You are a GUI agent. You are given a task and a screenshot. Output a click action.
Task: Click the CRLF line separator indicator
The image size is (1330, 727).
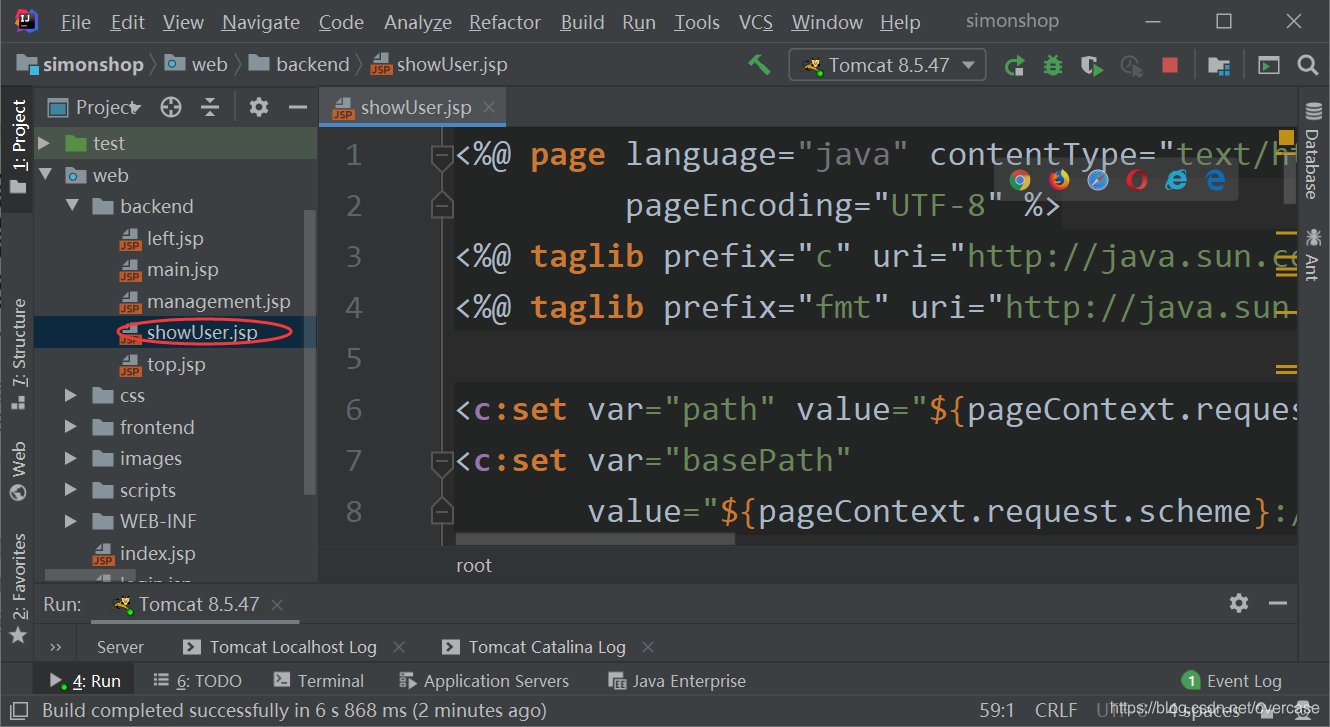[x=1056, y=711]
